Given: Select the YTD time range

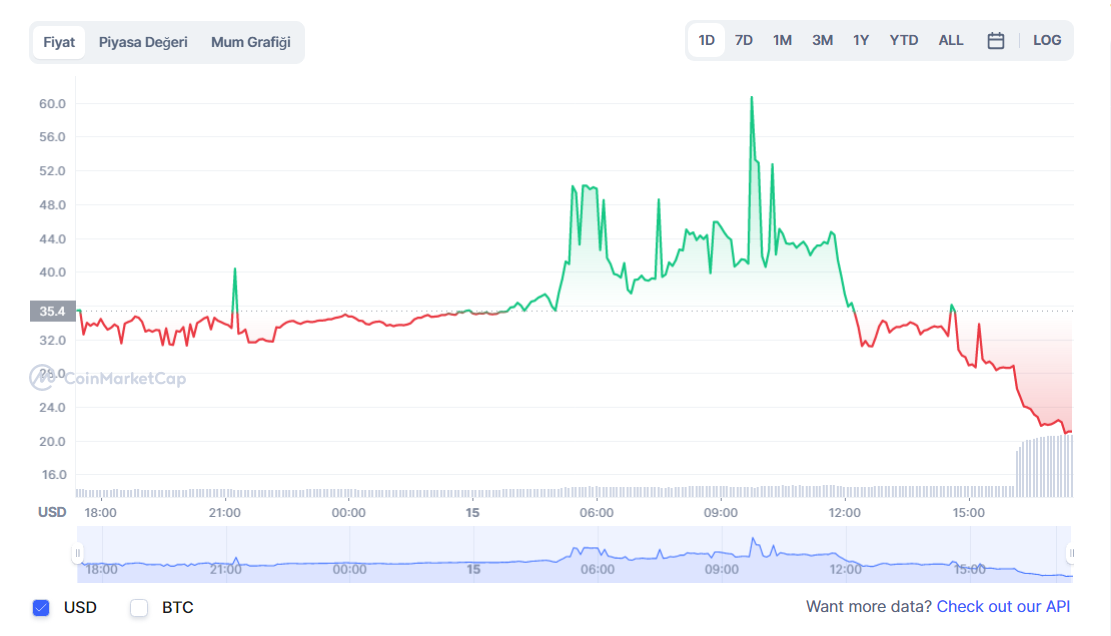Looking at the screenshot, I should coord(904,41).
